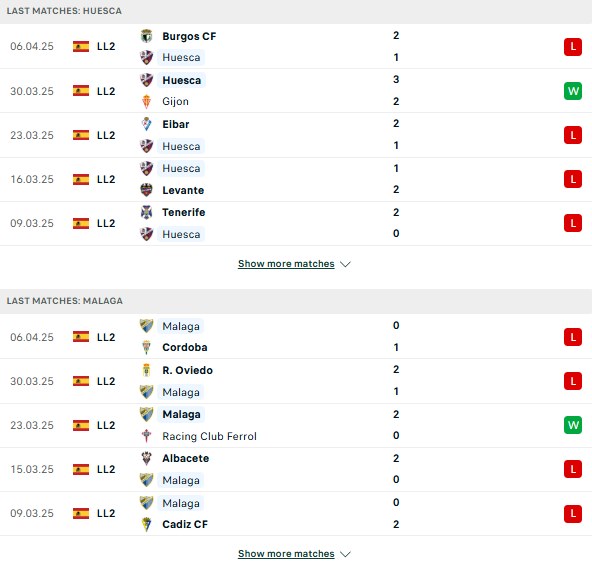The width and height of the screenshot is (592, 570).
Task: Click the green W badge for Huesca vs Gijon
Action: pos(573,91)
